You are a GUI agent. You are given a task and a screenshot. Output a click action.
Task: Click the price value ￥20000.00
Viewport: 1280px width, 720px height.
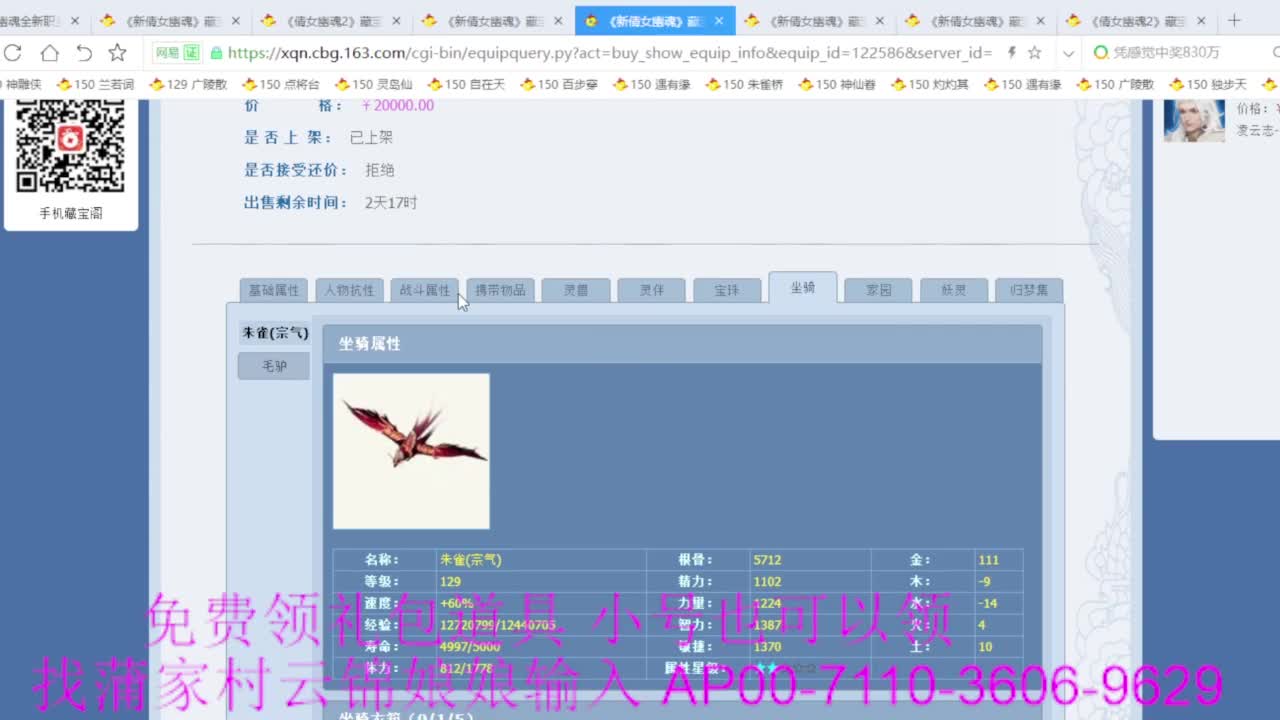point(397,105)
